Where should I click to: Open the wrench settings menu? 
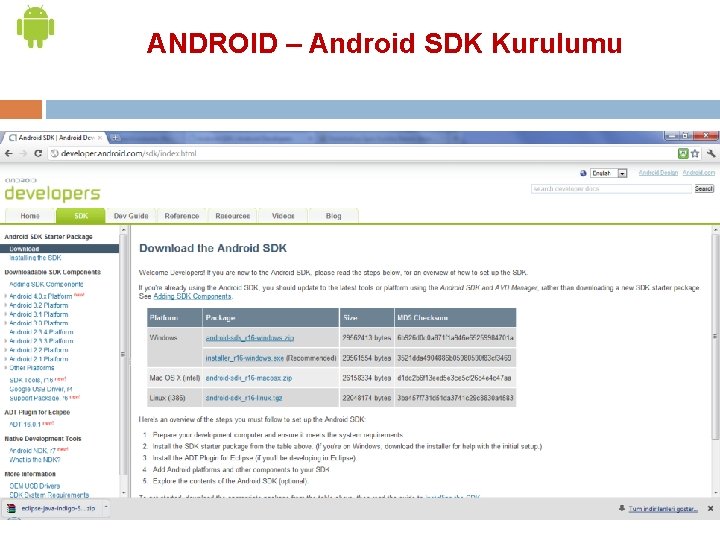(711, 153)
